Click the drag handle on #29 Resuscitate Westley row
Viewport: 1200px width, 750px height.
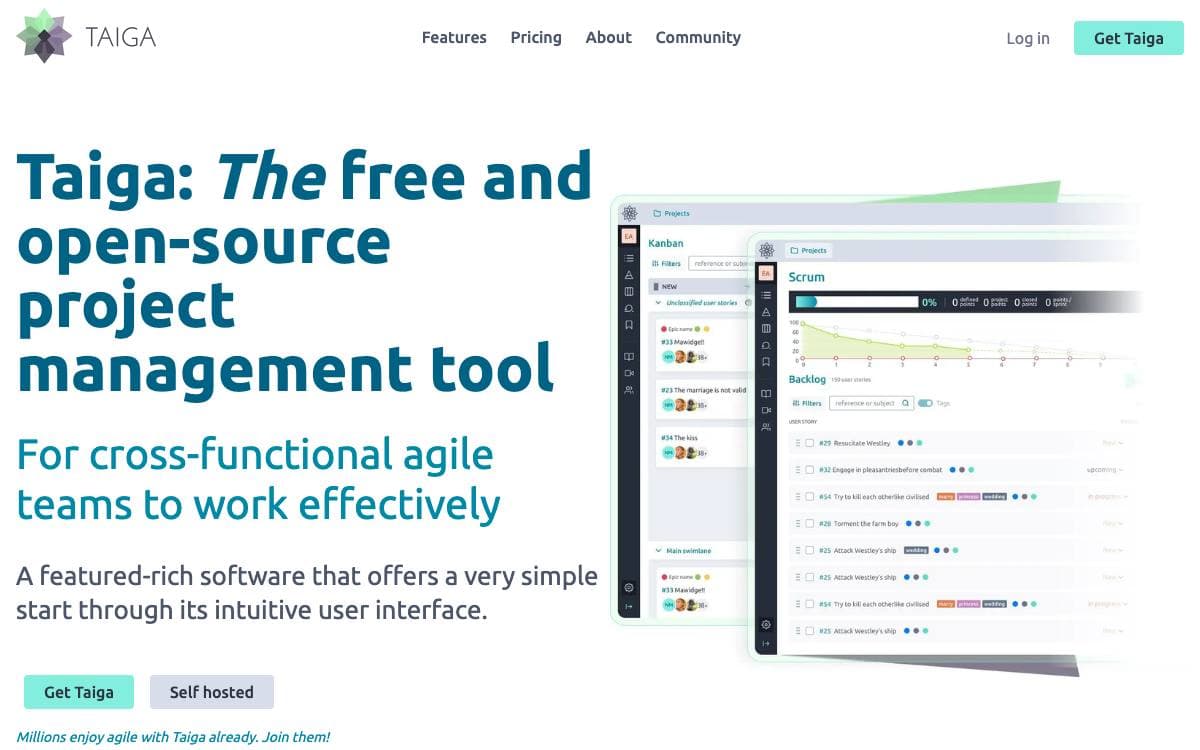798,442
